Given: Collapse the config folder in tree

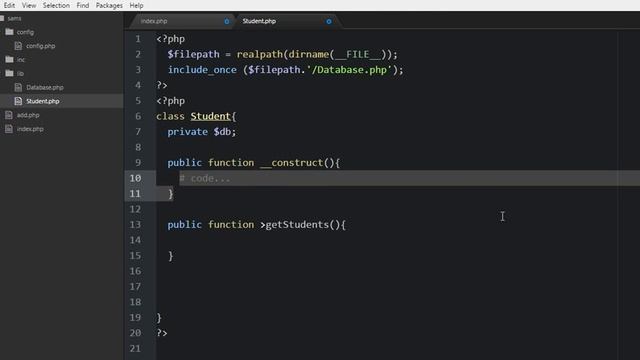Looking at the screenshot, I should pos(25,32).
